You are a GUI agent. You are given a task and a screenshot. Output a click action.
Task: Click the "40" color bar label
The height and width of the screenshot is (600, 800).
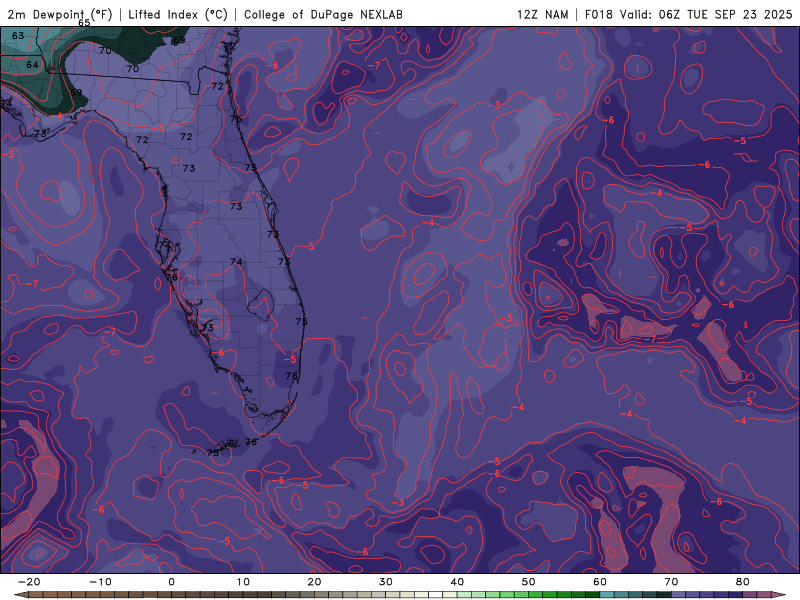point(457,582)
